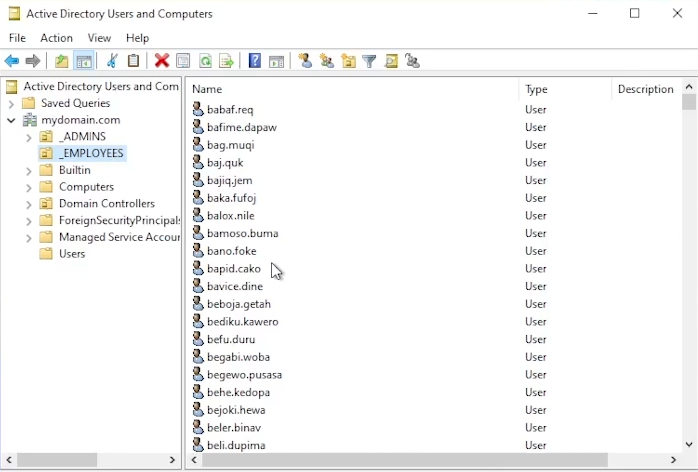Image resolution: width=698 pixels, height=472 pixels.
Task: Click the Forward arrow in toolbar
Action: pos(33,61)
